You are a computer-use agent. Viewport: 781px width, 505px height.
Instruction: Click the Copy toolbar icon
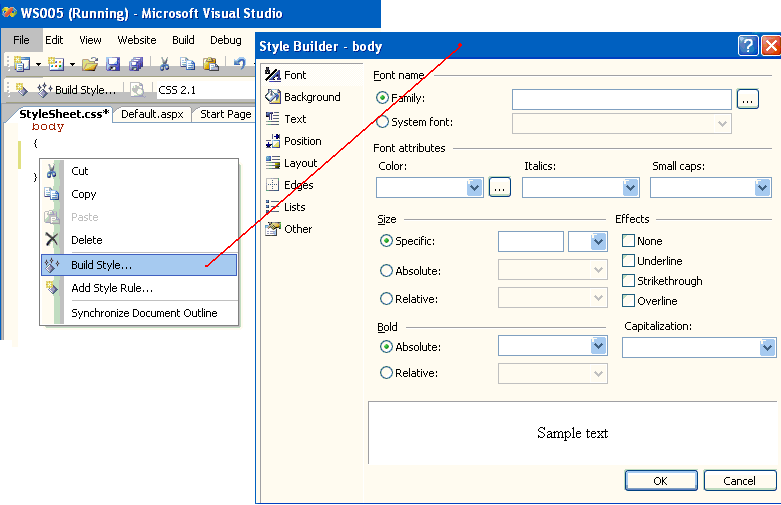coord(187,63)
